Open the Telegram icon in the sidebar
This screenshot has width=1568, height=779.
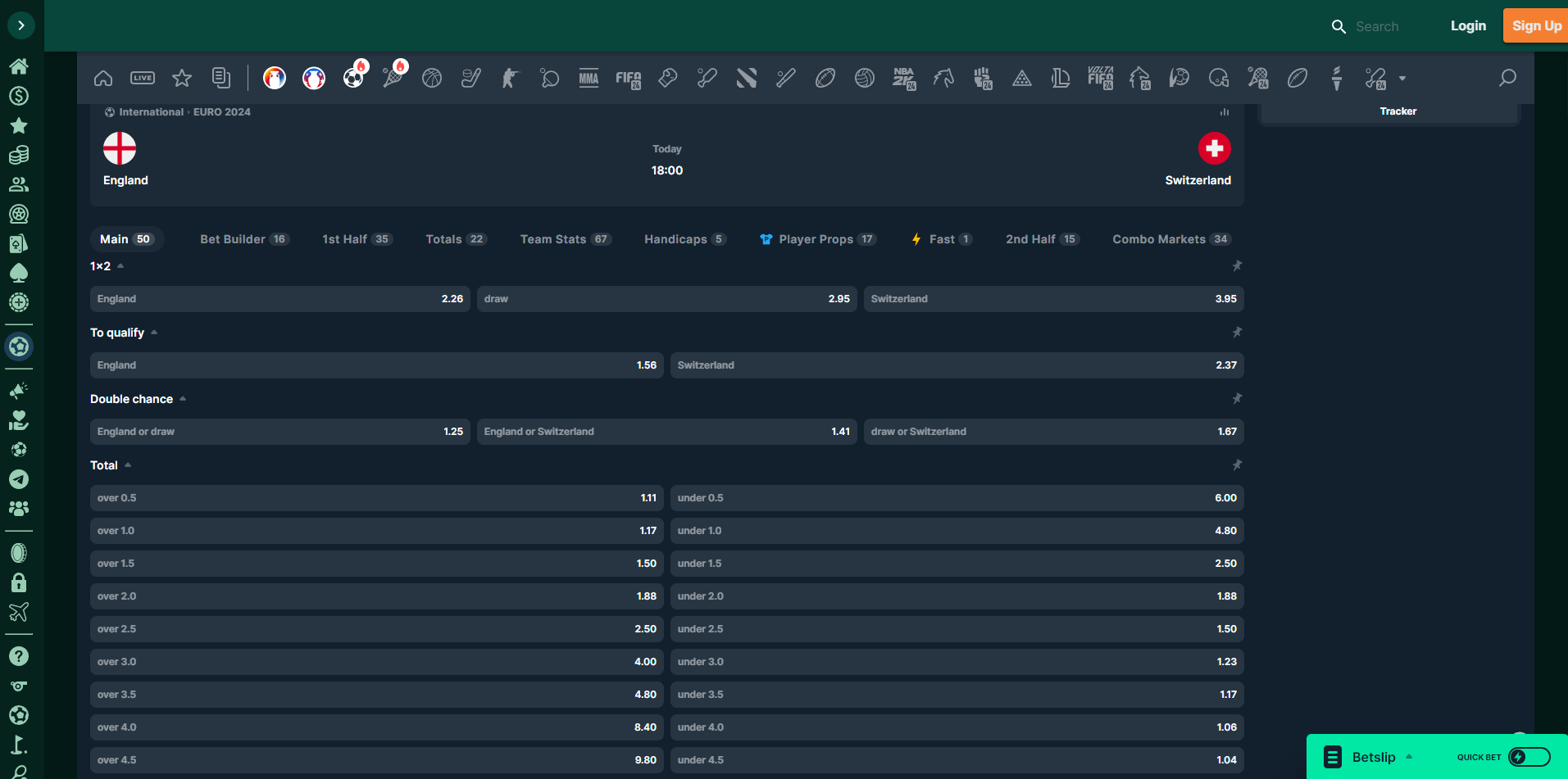[19, 479]
